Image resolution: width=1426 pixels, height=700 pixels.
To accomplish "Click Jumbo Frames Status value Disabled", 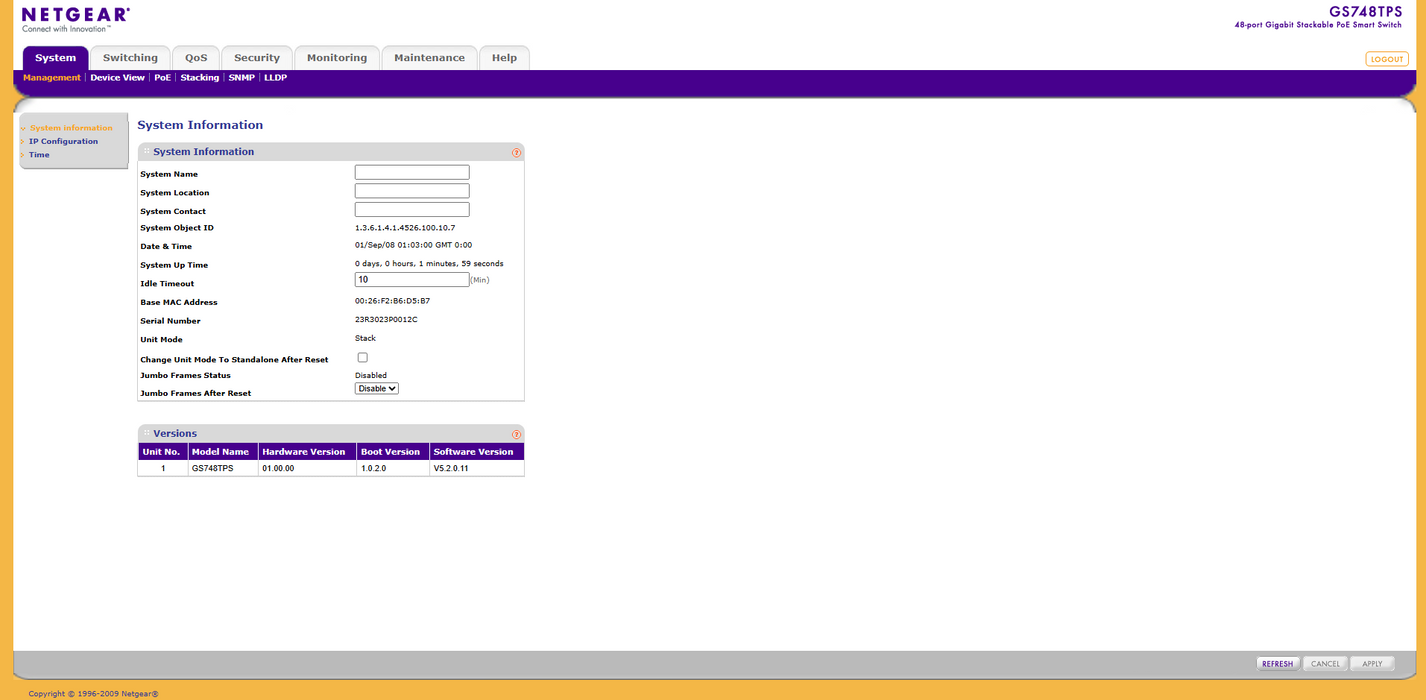I will point(371,376).
